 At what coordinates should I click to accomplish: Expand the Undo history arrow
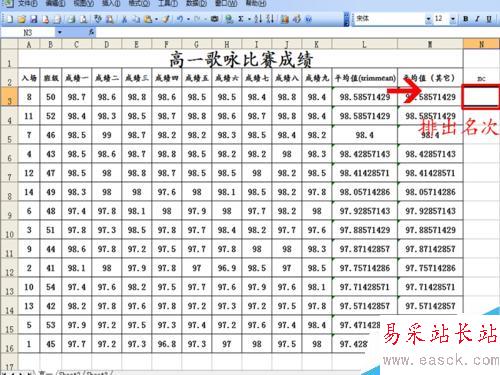(188, 19)
